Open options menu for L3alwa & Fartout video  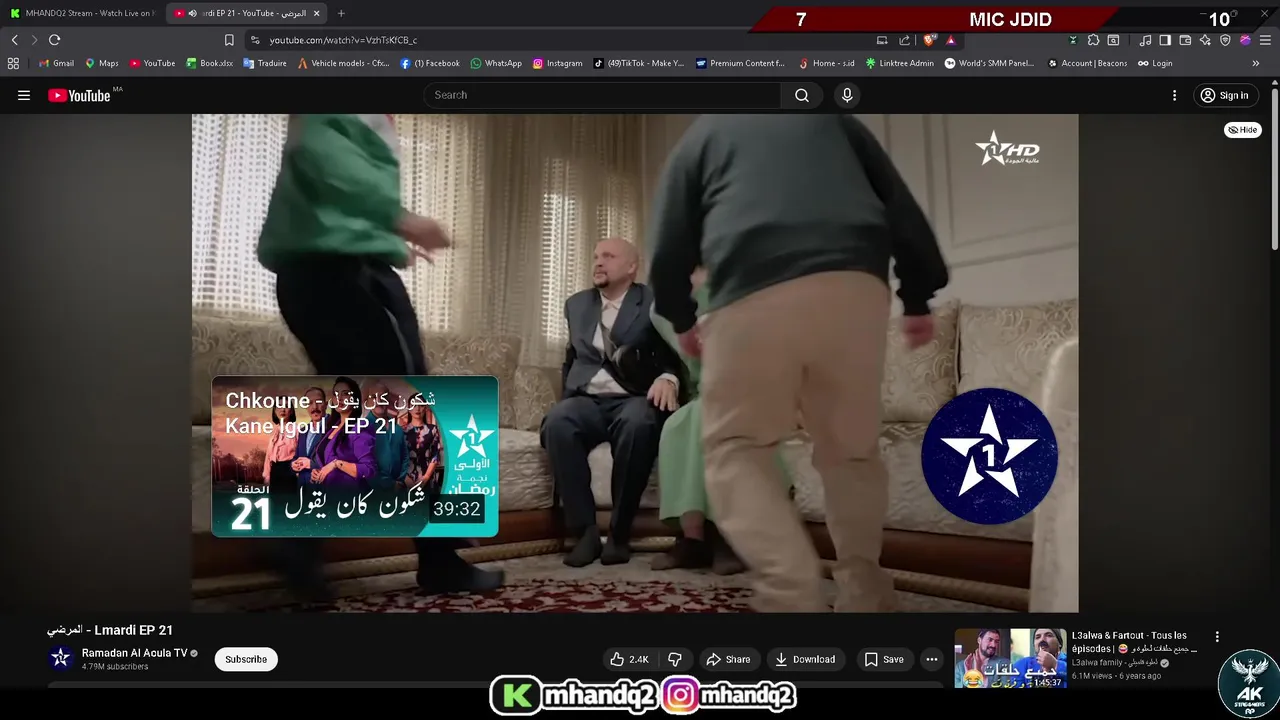(x=1217, y=637)
